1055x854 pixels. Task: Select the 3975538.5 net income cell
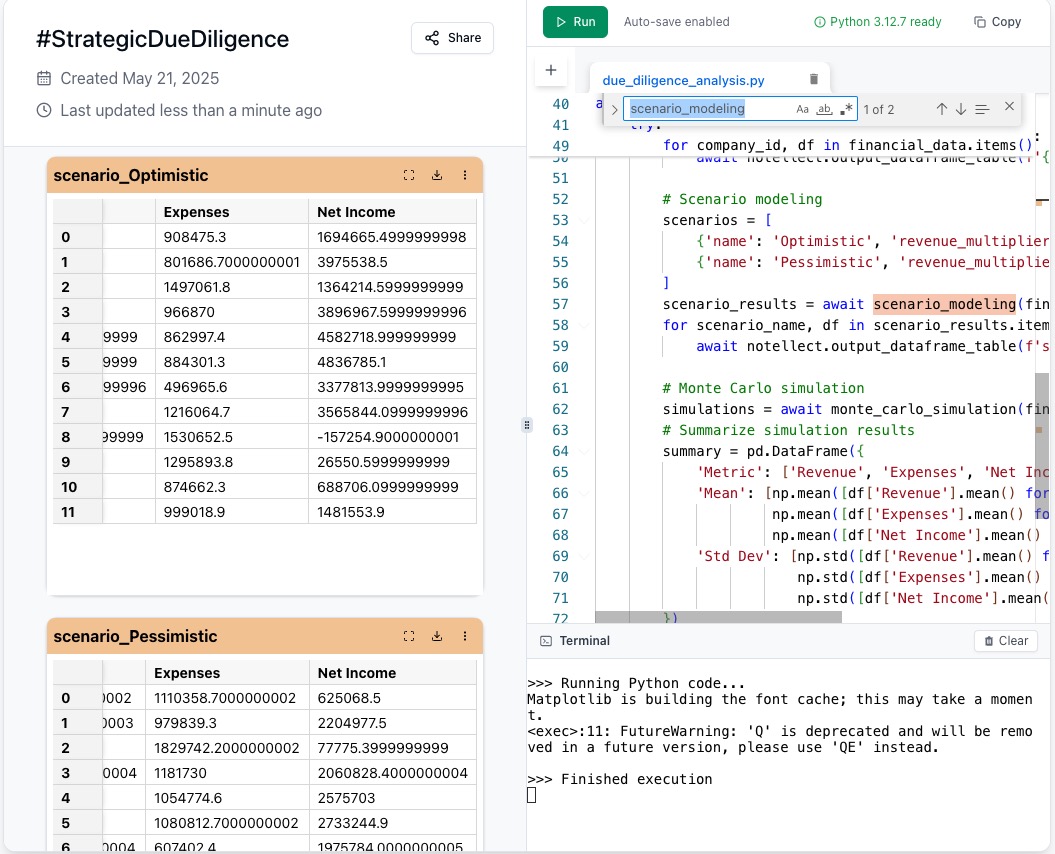(x=392, y=262)
